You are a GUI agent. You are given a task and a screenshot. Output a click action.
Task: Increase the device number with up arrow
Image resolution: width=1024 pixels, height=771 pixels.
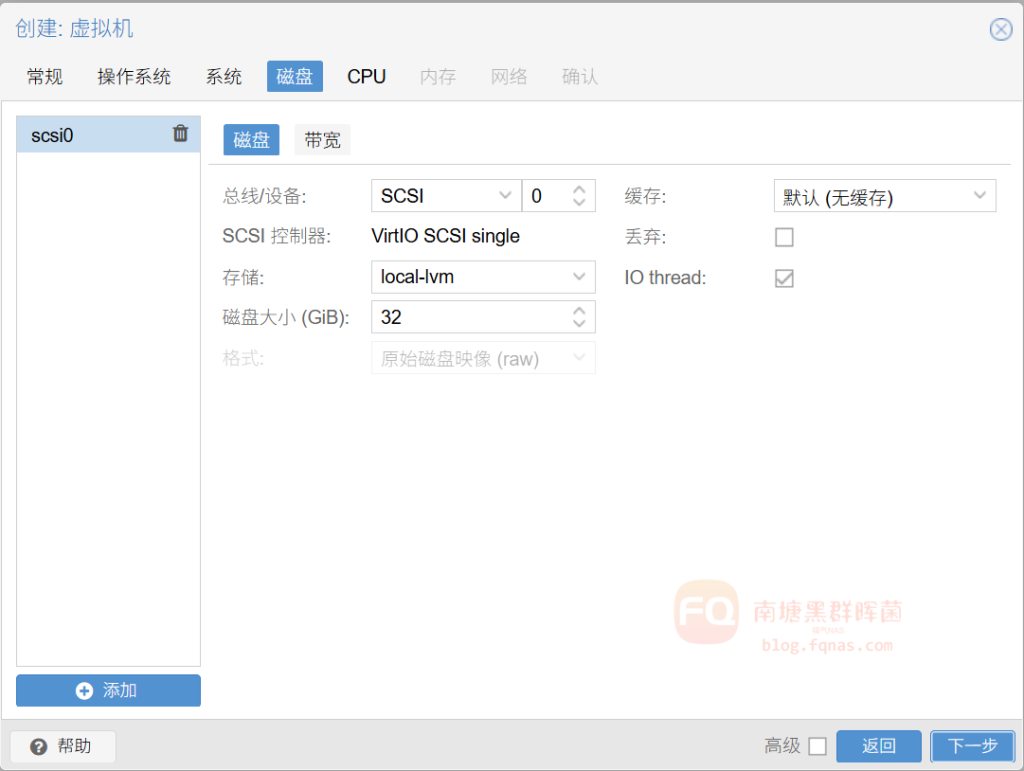(579, 189)
